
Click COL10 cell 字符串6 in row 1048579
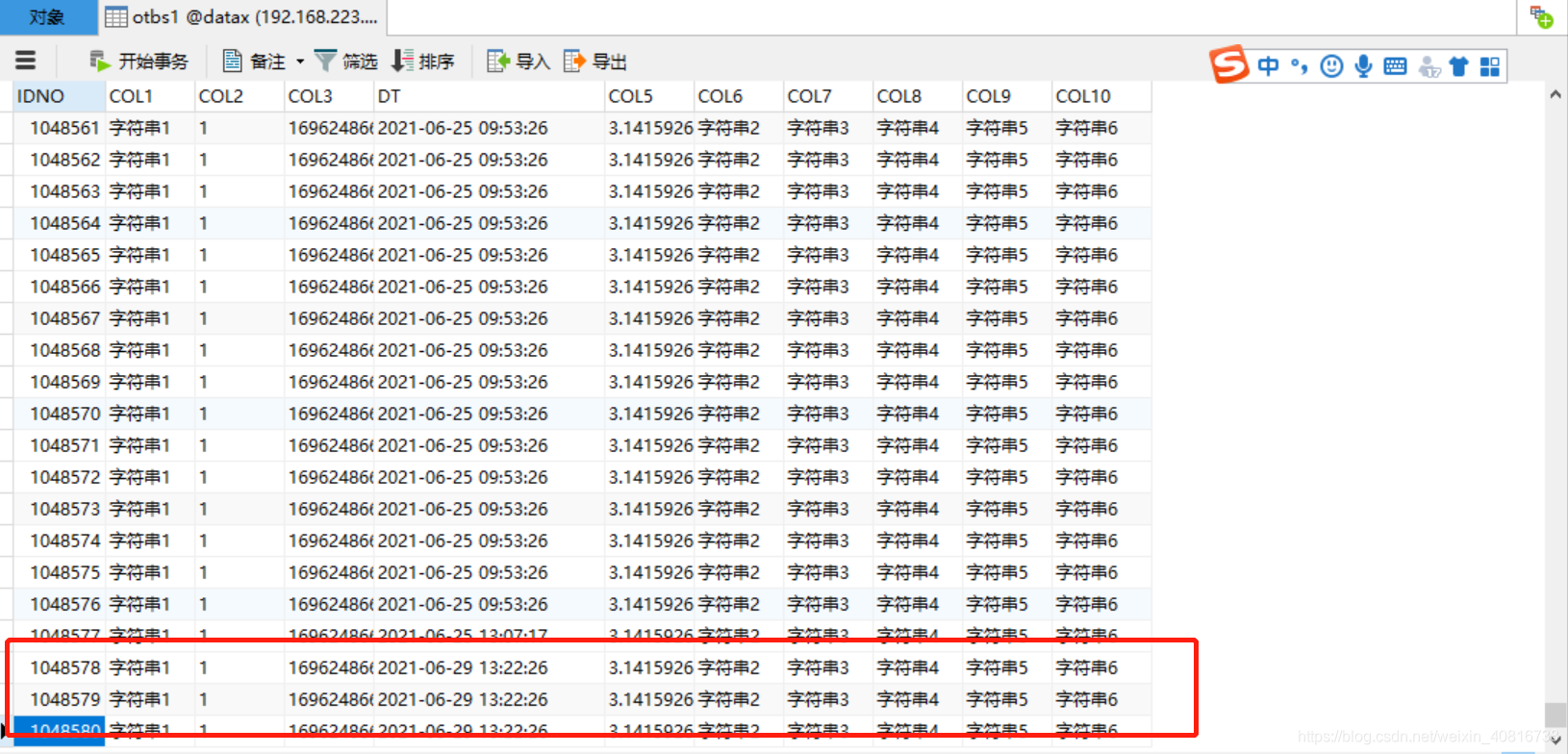coord(1101,699)
